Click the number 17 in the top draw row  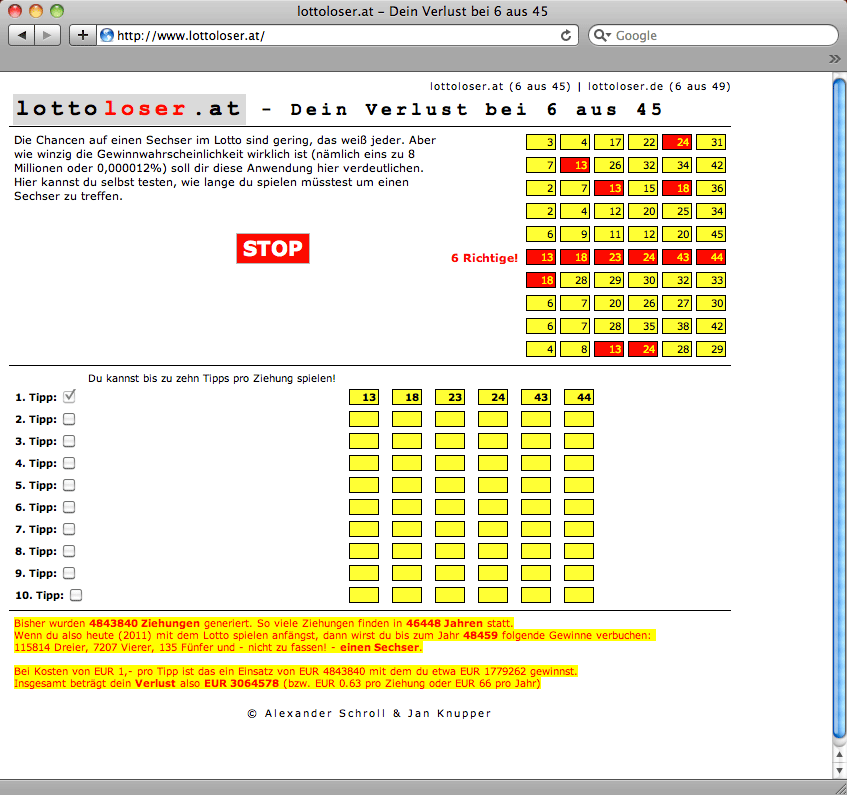pos(609,142)
